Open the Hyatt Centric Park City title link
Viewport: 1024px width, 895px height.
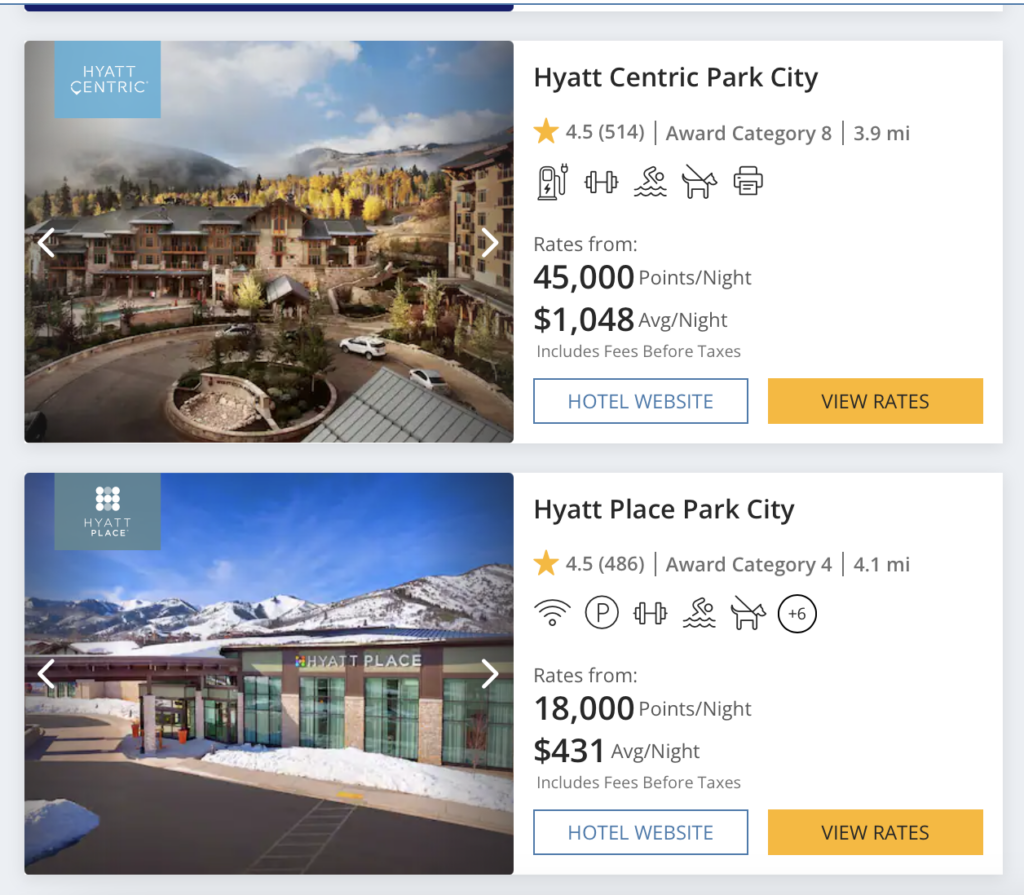675,78
